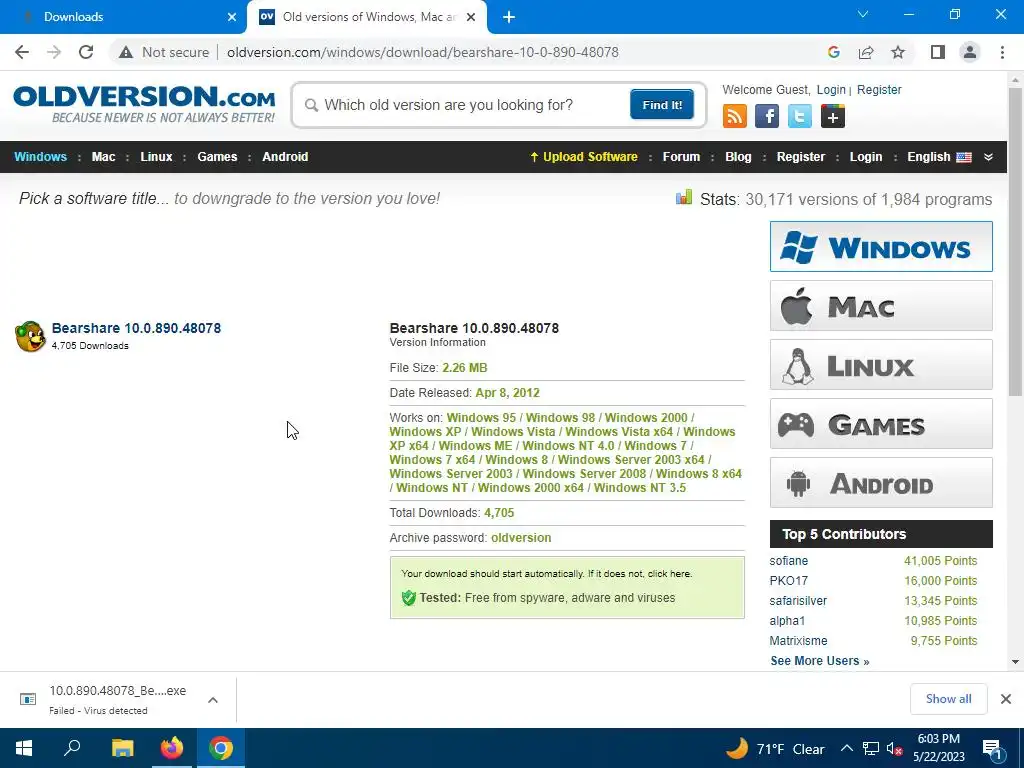Open Google icon in address bar

tap(833, 52)
